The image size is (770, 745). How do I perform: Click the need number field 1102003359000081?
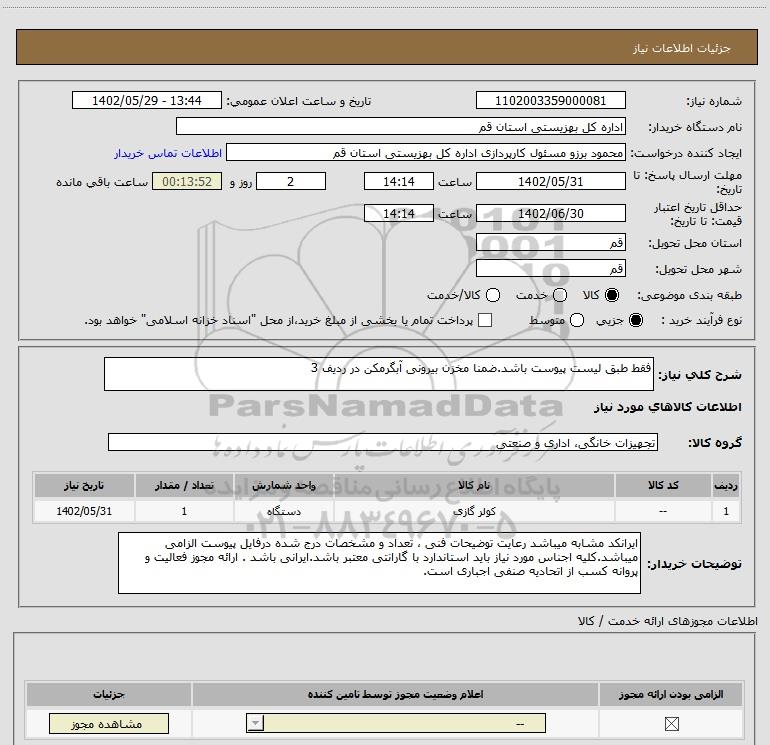click(550, 100)
